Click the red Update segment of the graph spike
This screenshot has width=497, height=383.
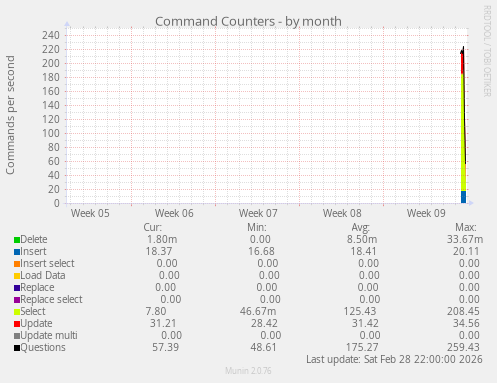pos(462,63)
